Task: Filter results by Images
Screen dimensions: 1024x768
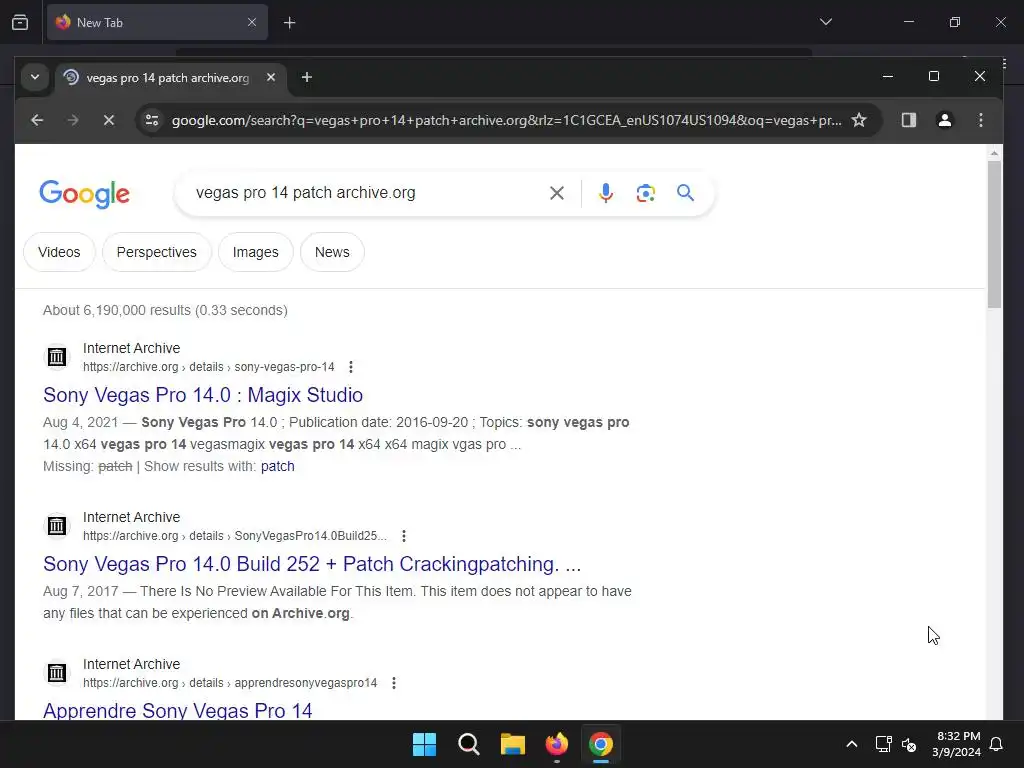Action: [x=255, y=252]
